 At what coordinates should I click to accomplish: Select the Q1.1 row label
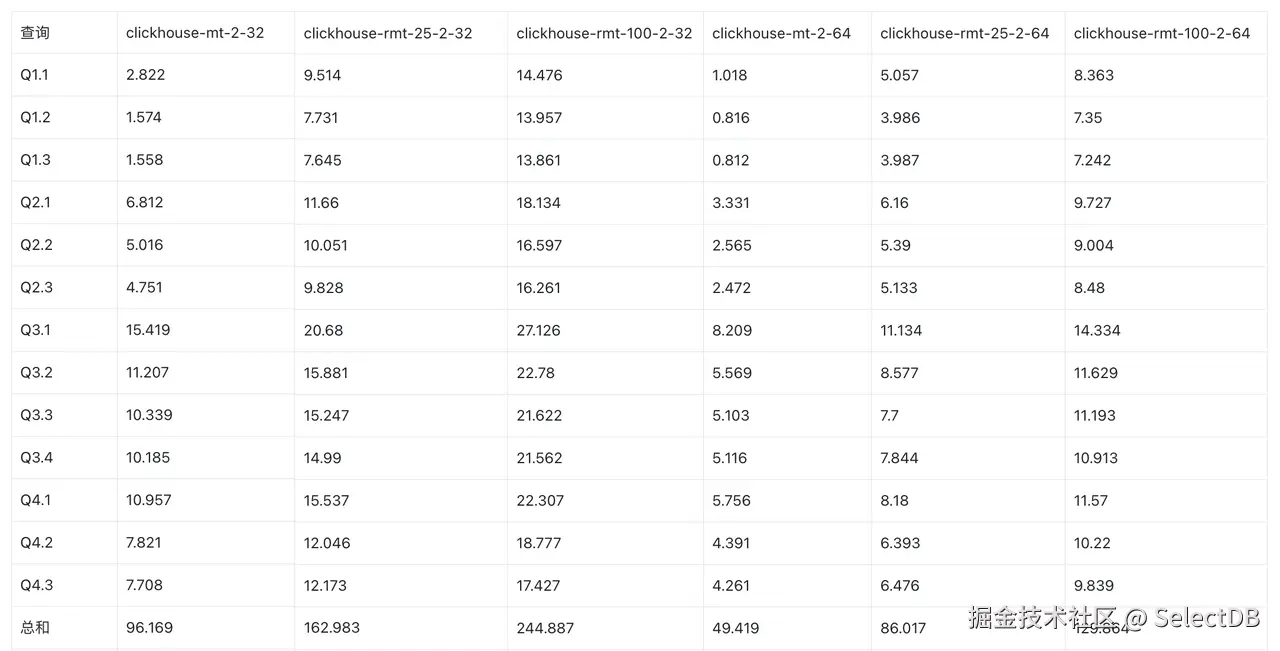tap(34, 75)
